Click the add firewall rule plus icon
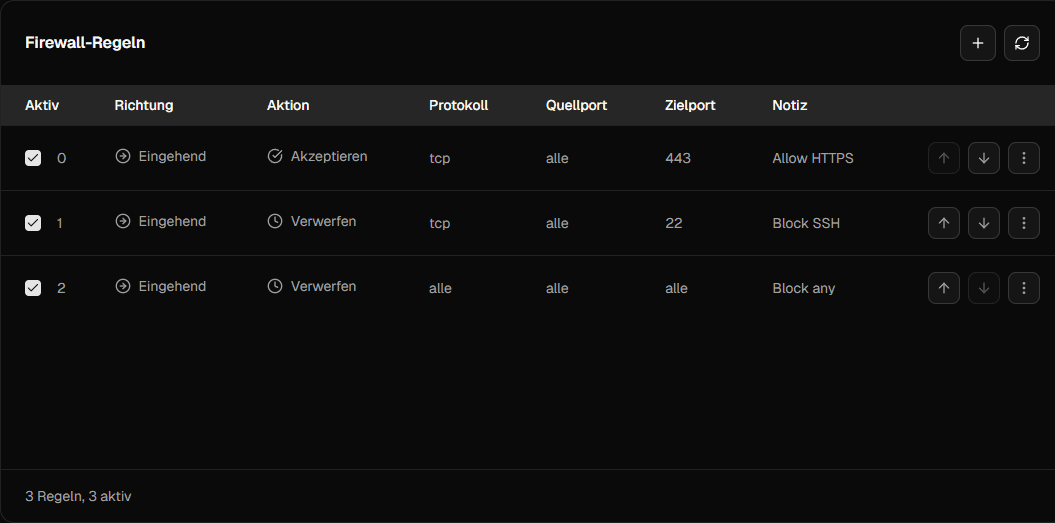The image size is (1055, 523). (978, 43)
